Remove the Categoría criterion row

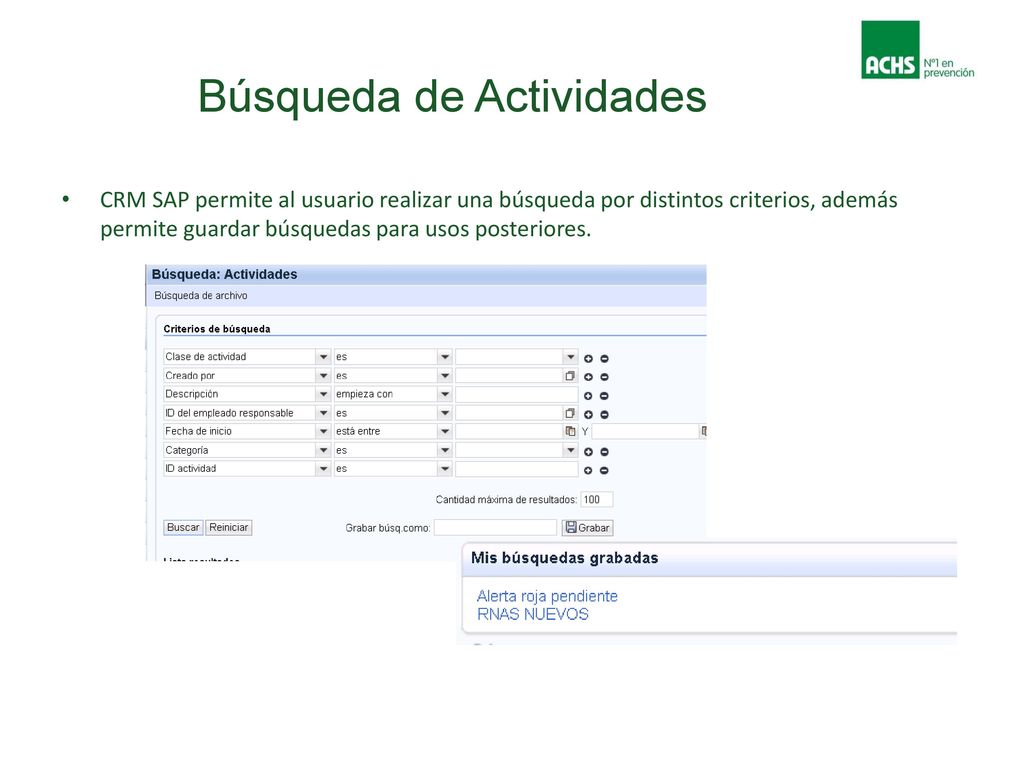pos(604,451)
